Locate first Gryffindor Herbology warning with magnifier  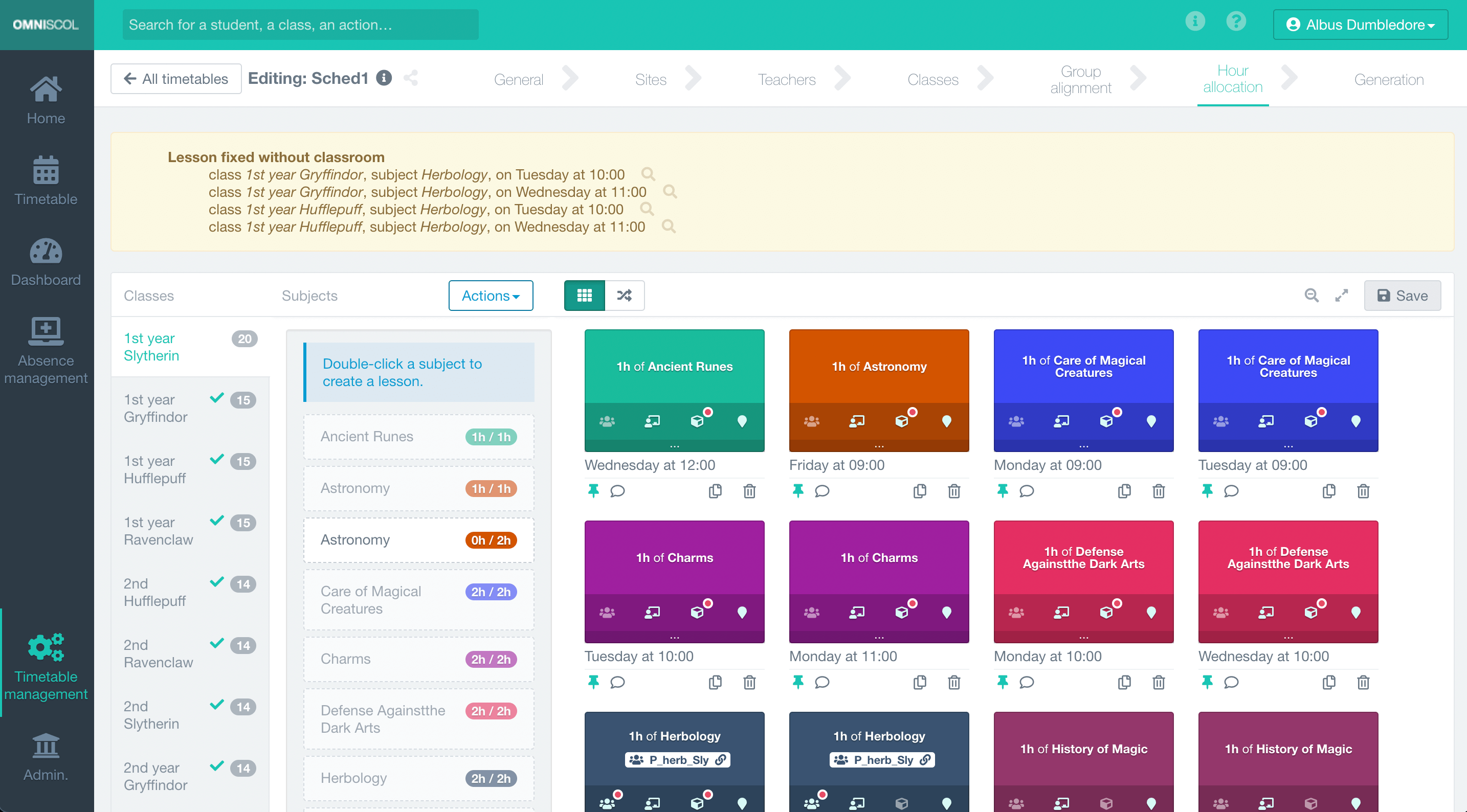(648, 174)
